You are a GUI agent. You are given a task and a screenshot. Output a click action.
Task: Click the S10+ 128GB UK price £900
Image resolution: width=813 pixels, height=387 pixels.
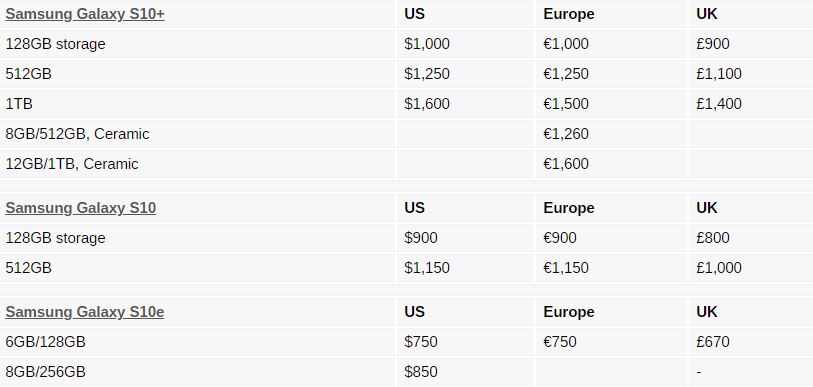pos(713,44)
